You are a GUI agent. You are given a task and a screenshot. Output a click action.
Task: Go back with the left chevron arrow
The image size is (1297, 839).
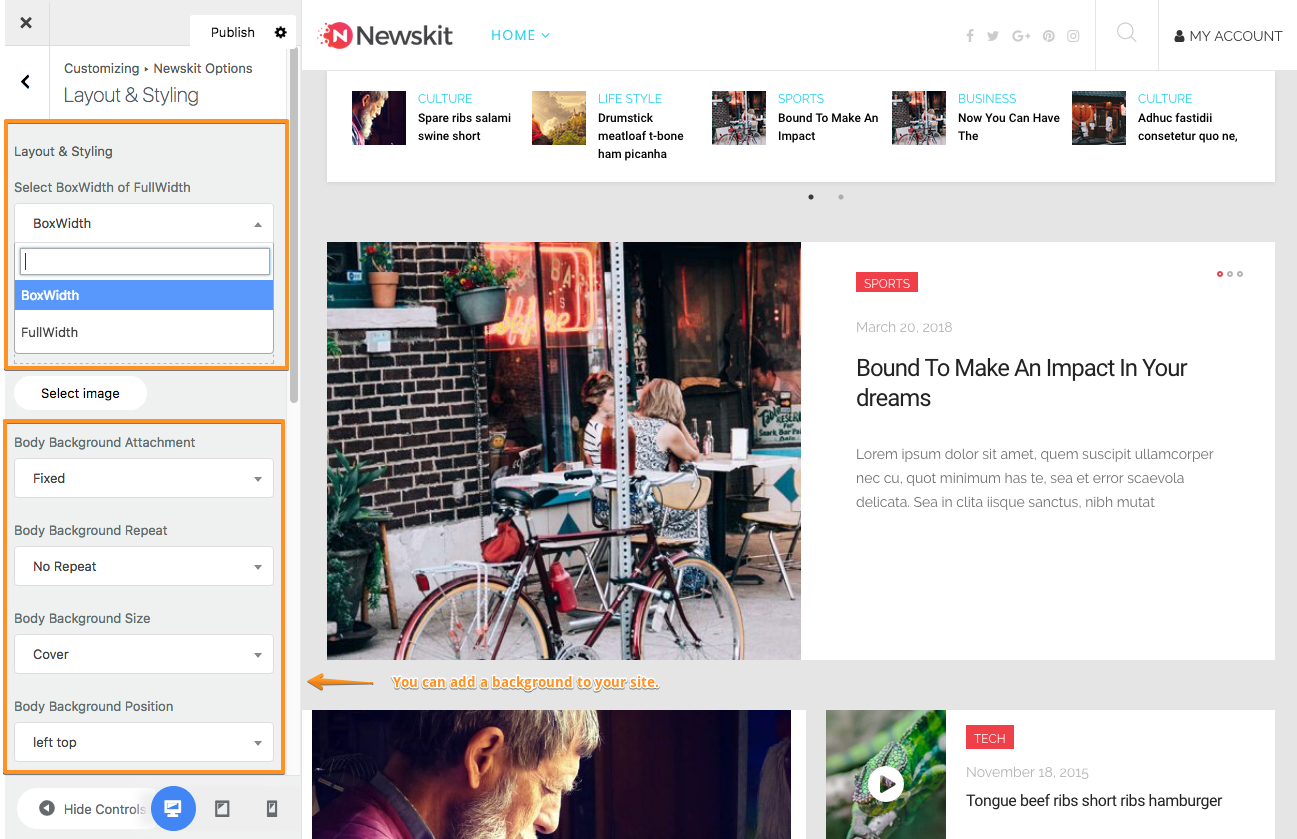pyautogui.click(x=26, y=82)
